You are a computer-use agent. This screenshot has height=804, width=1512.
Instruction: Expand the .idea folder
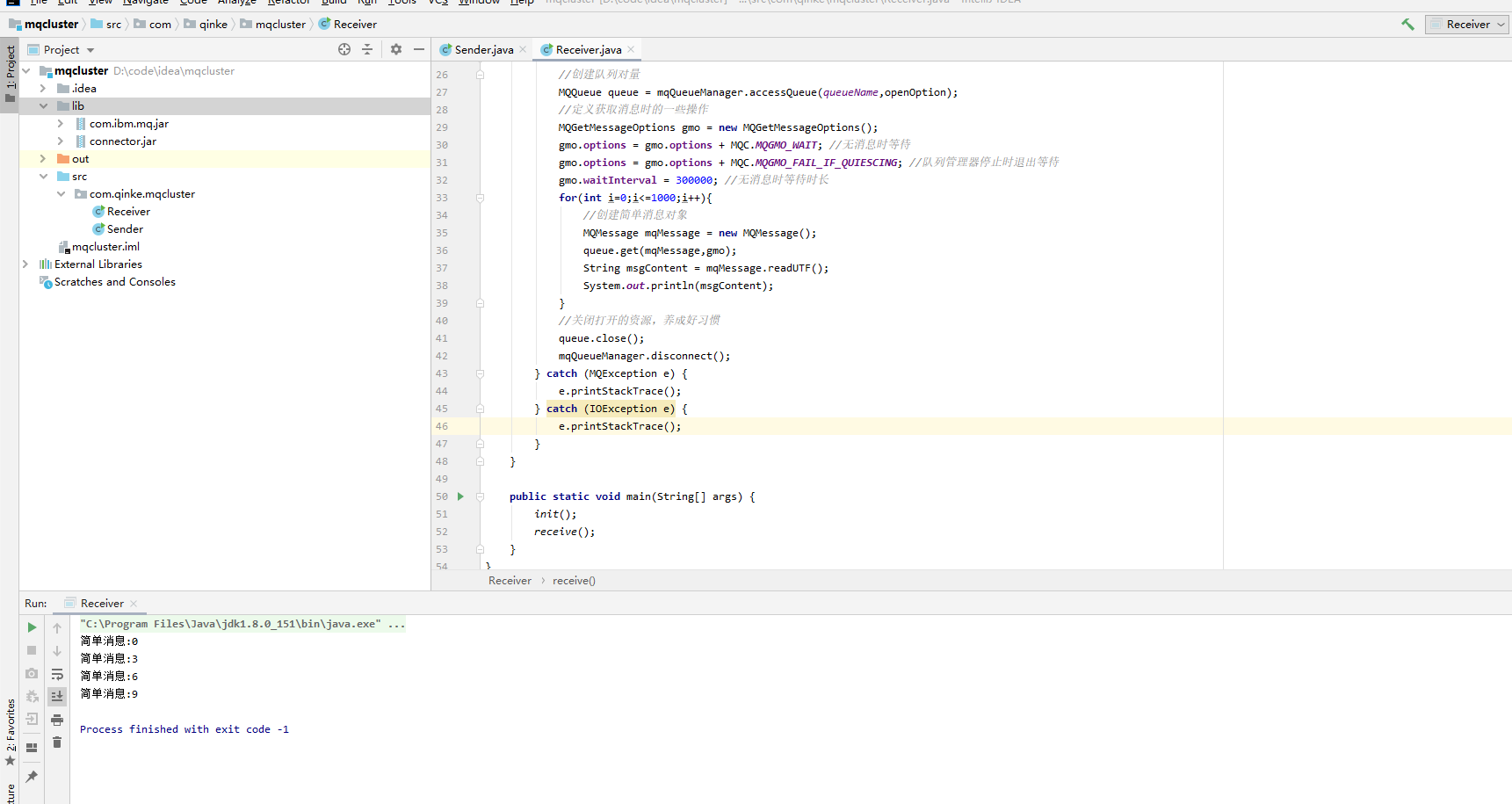43,88
